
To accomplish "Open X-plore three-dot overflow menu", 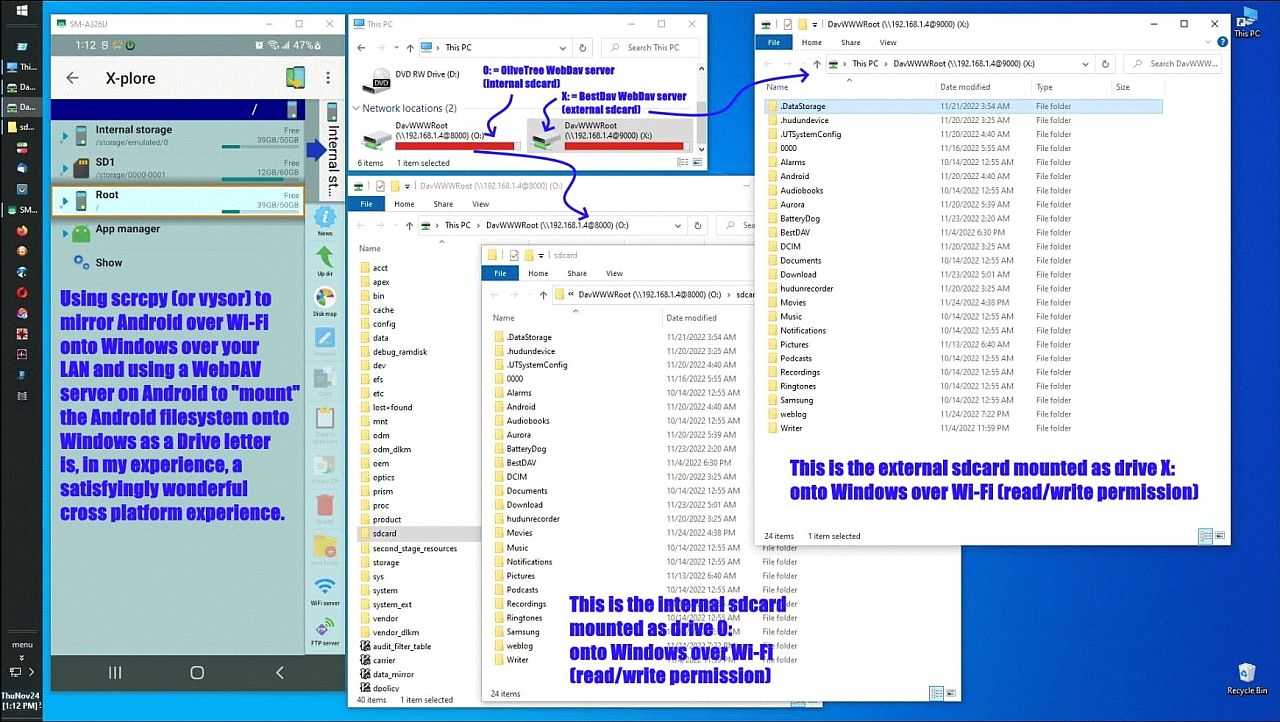I will pos(327,78).
